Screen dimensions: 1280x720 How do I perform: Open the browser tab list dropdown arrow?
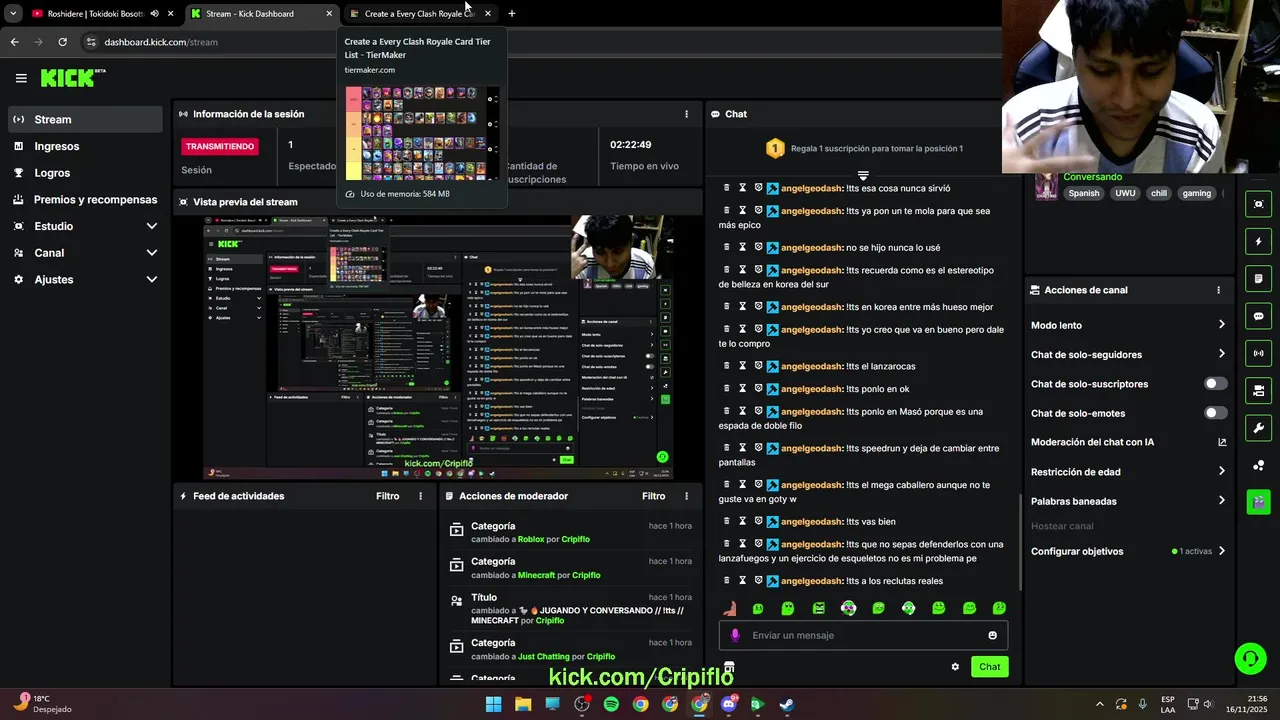[x=13, y=14]
